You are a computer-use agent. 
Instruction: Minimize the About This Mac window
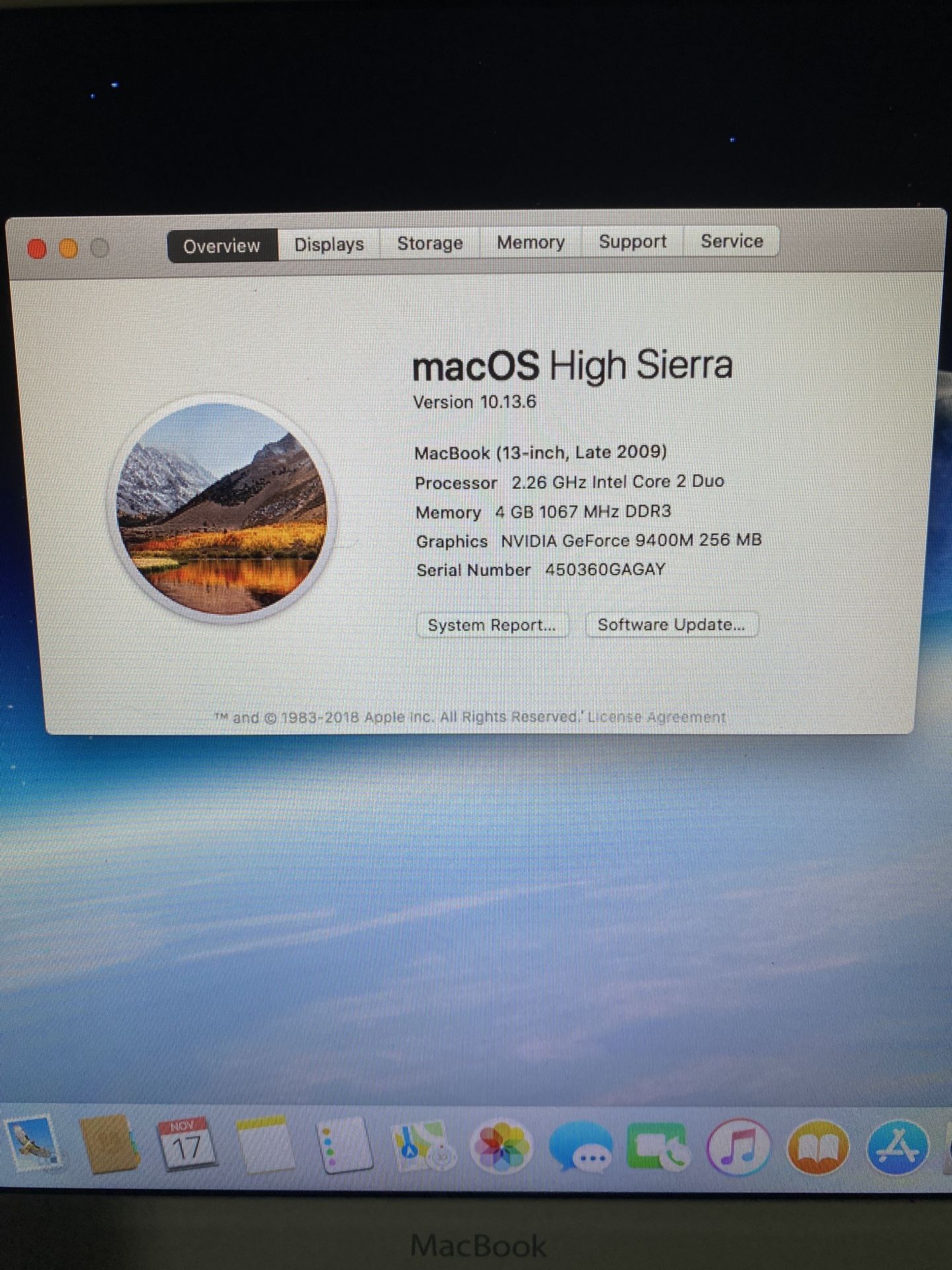point(68,249)
